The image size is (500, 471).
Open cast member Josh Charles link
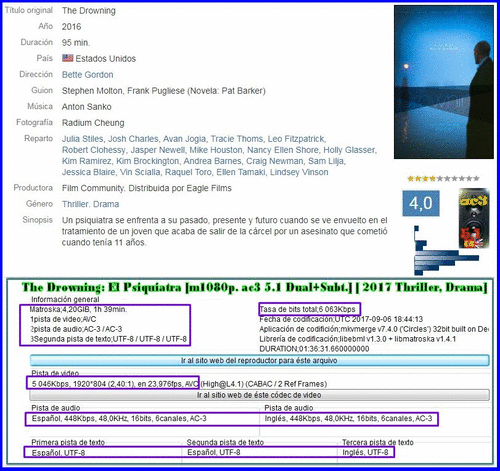tap(133, 139)
